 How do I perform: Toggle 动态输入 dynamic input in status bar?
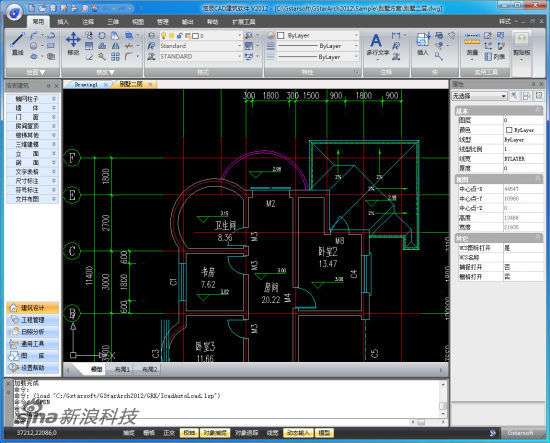pos(299,433)
